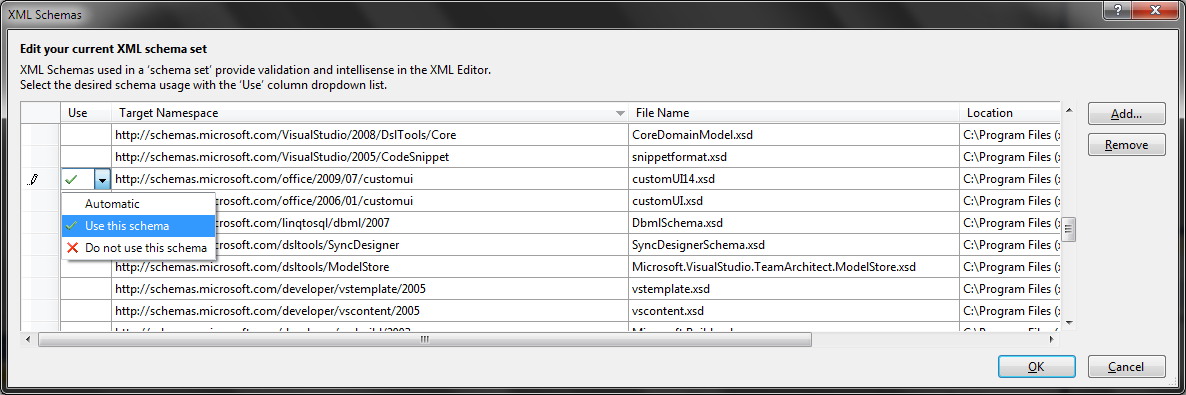1186x395 pixels.
Task: Click the Add... button
Action: point(1126,114)
